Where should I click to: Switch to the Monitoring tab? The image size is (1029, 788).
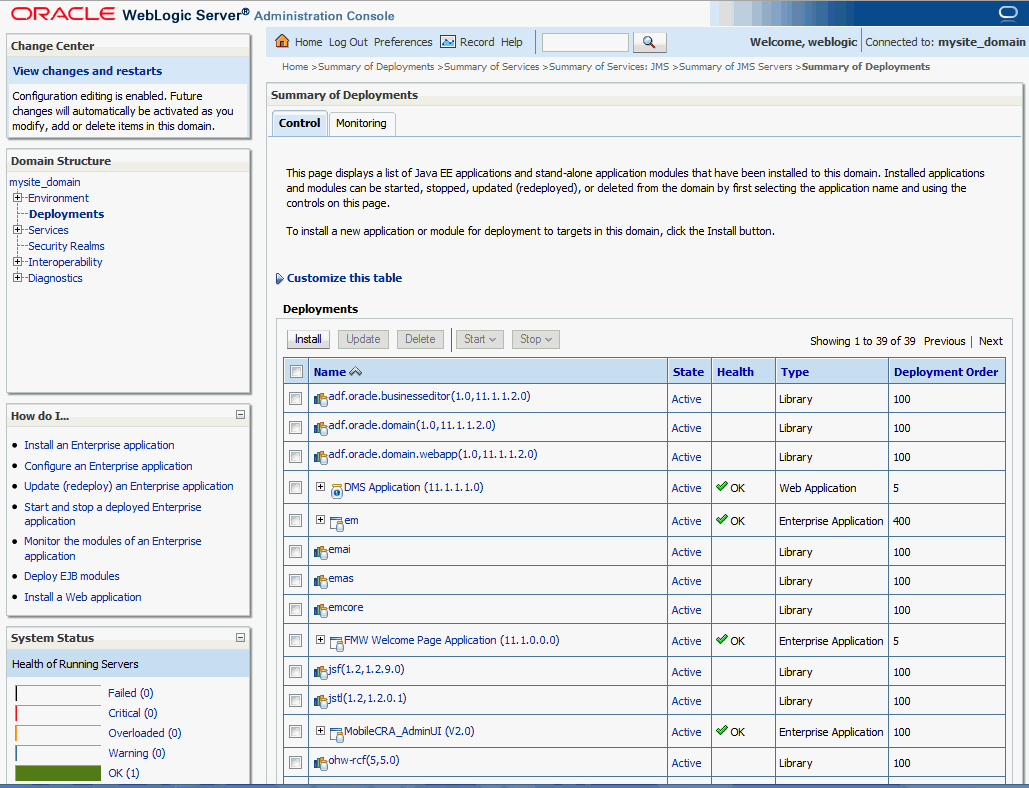[362, 123]
